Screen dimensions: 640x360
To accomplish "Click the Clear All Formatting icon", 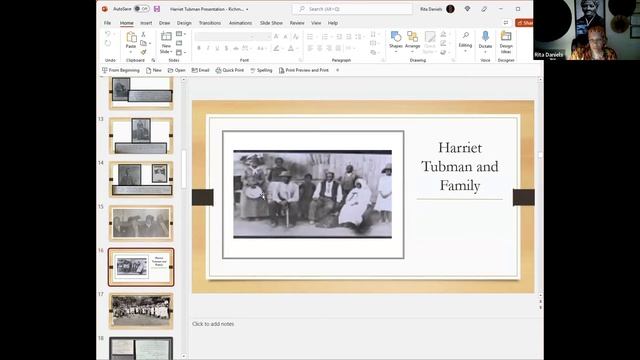I will click(296, 37).
